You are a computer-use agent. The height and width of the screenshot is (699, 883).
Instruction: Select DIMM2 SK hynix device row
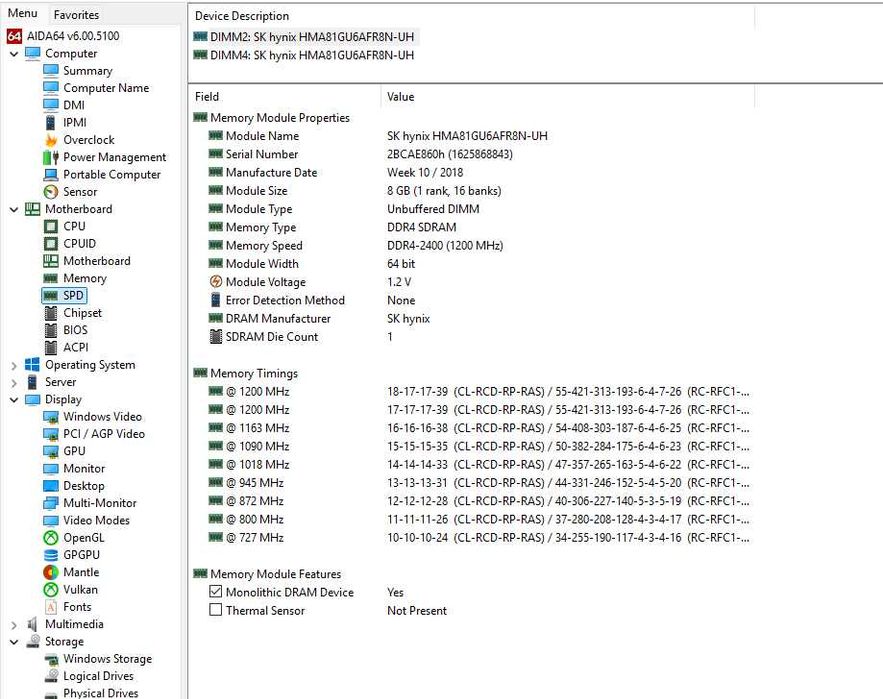tap(304, 37)
